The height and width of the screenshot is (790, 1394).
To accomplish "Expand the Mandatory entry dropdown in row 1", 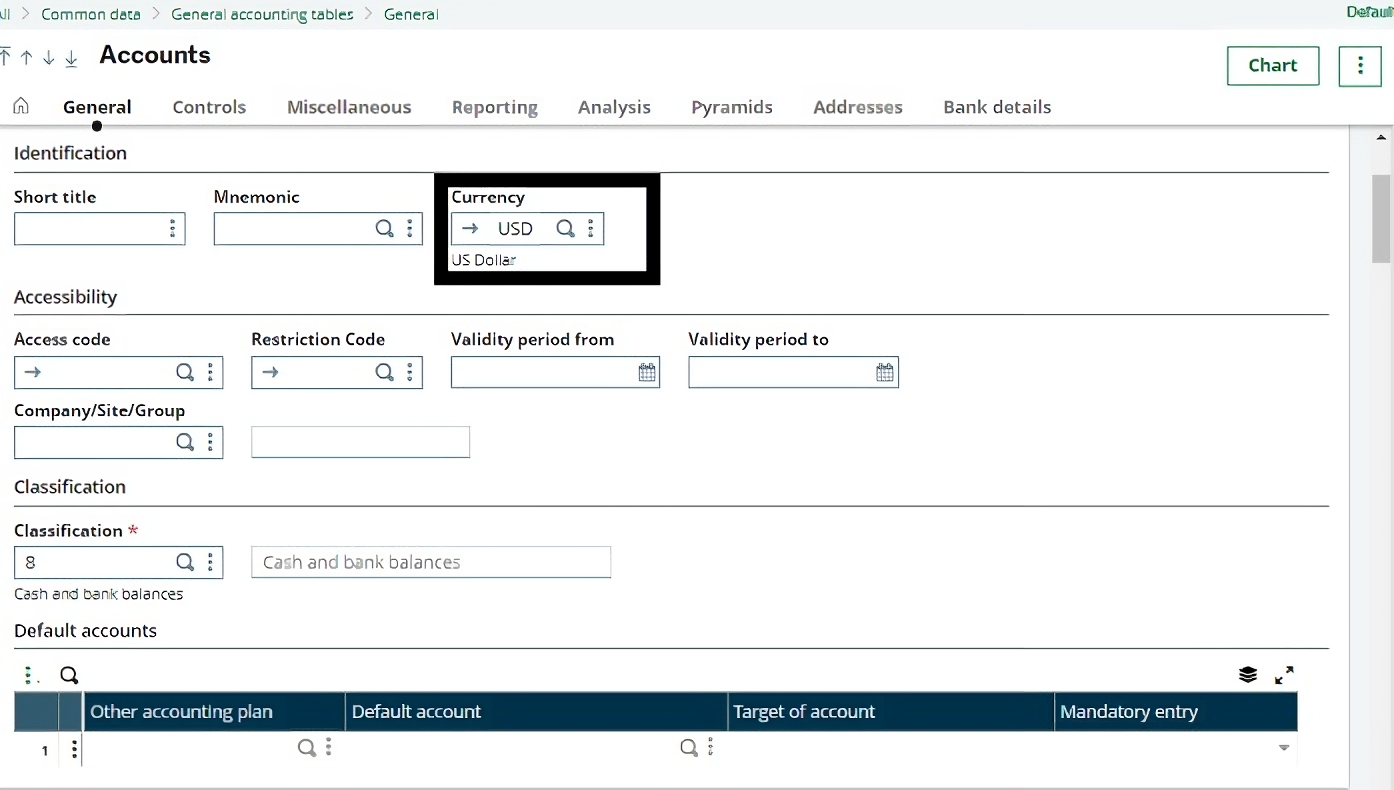I will click(1283, 747).
